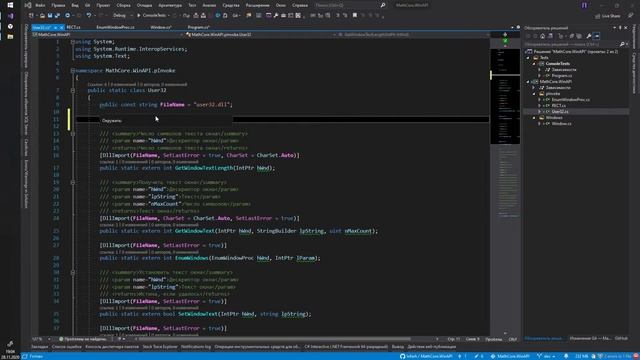Open the Stack Trace Explorer bottom tab
640x360 pixels.
pyautogui.click(x=160, y=347)
